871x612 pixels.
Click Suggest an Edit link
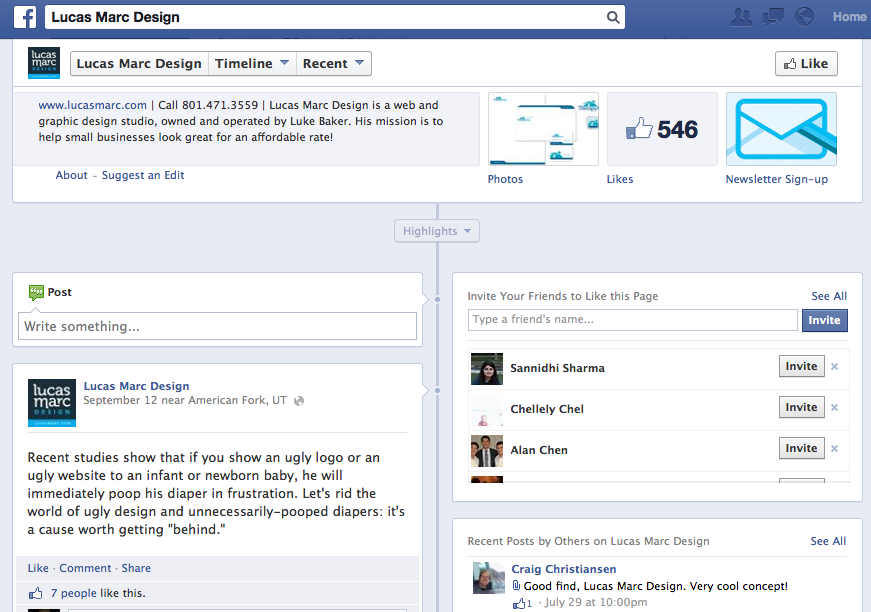pyautogui.click(x=143, y=175)
